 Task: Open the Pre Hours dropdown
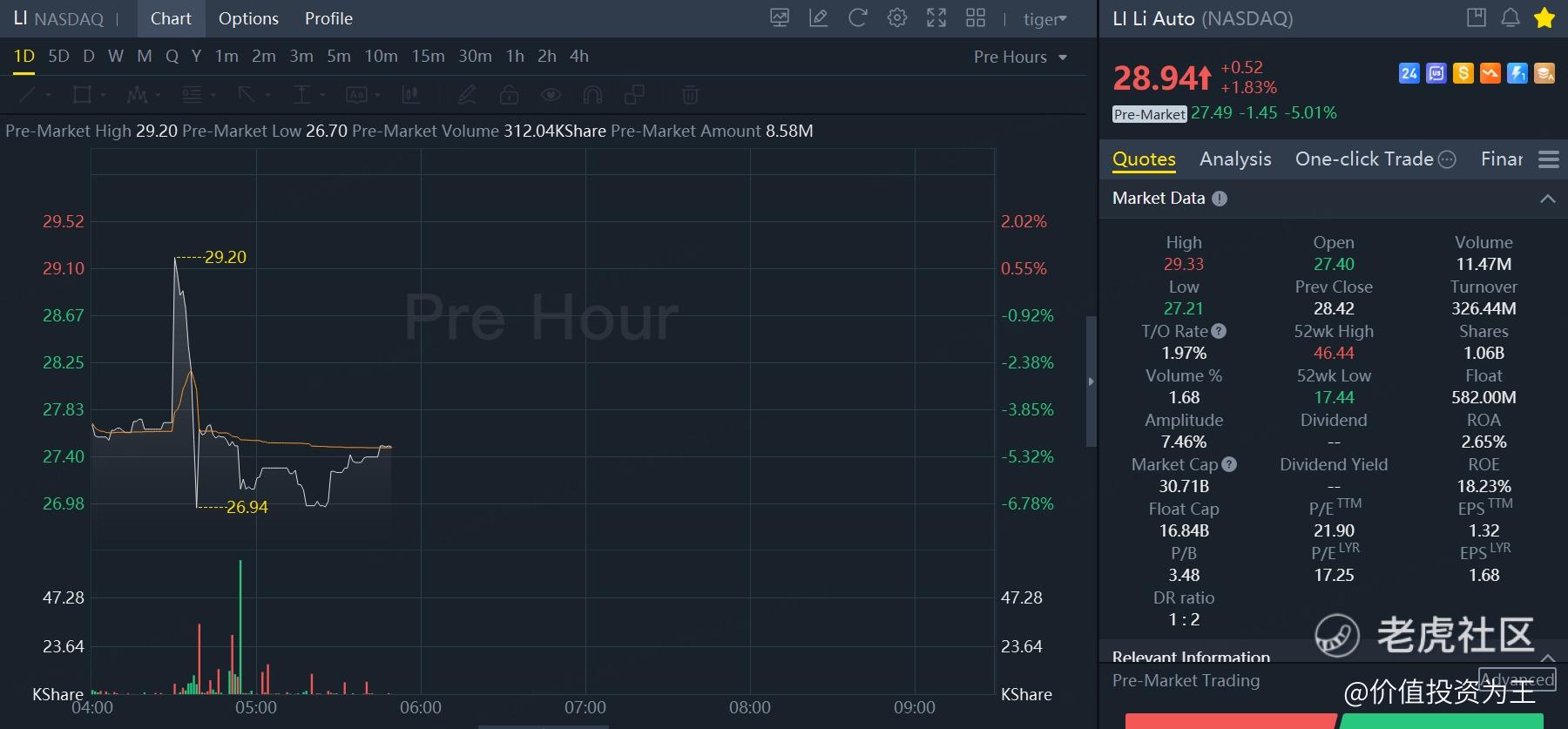[x=1020, y=57]
